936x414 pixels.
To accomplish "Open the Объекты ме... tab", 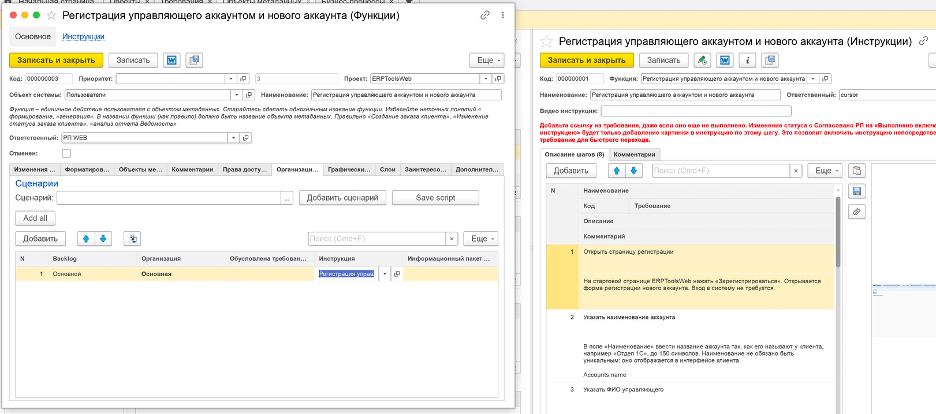I will pyautogui.click(x=140, y=169).
